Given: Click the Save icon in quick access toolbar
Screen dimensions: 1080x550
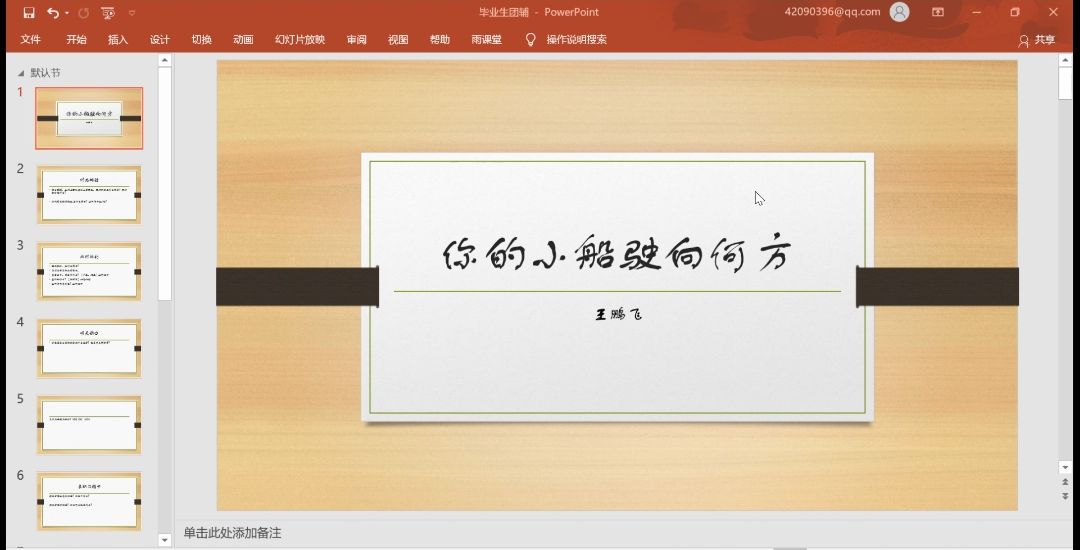Looking at the screenshot, I should click(x=29, y=13).
